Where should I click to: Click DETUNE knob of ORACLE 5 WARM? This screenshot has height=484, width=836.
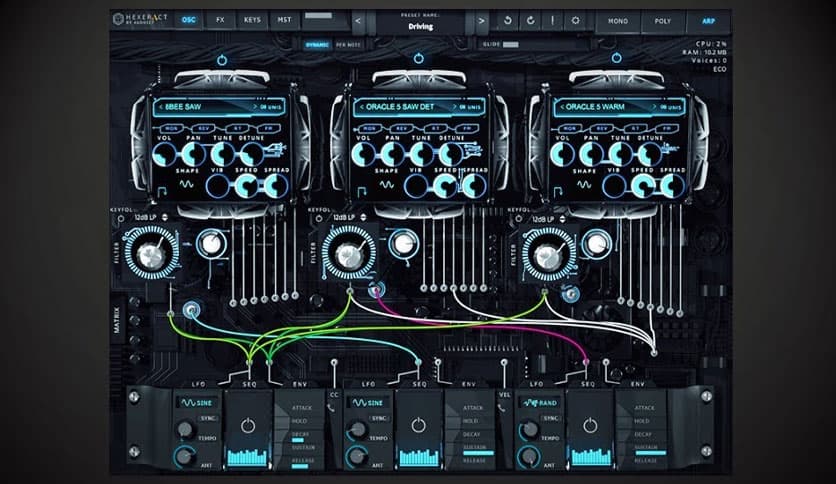click(650, 155)
